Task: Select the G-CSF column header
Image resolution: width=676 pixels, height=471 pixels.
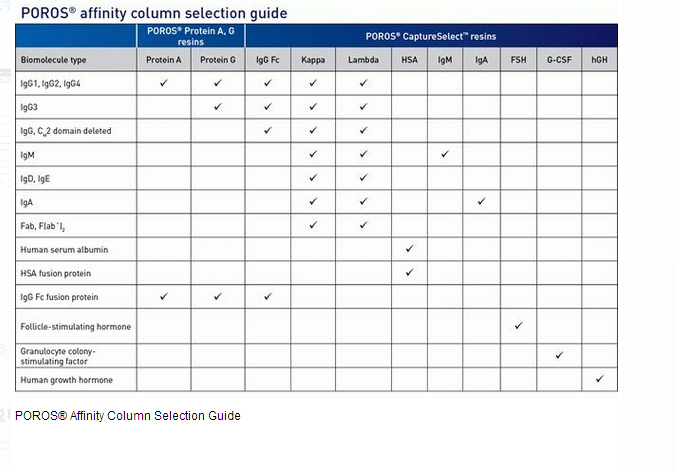Action: [x=559, y=60]
